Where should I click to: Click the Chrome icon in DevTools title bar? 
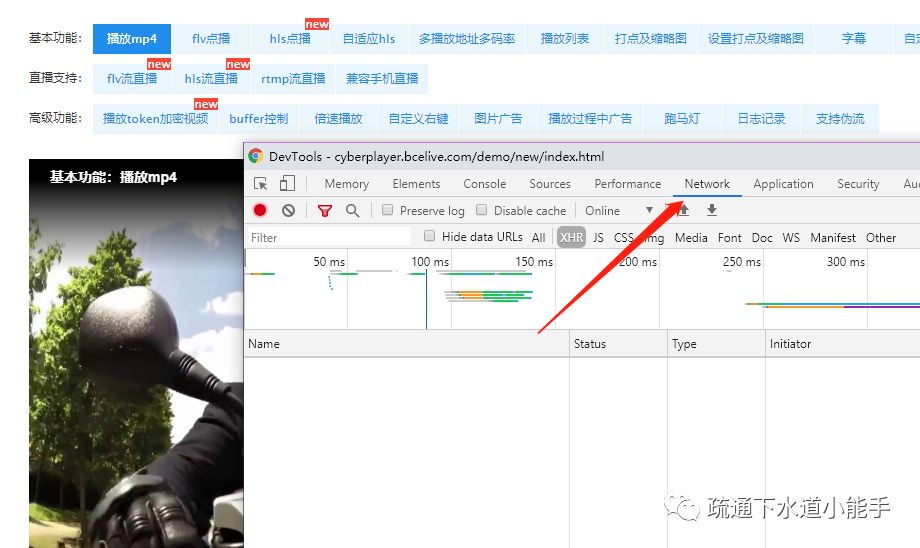(255, 156)
